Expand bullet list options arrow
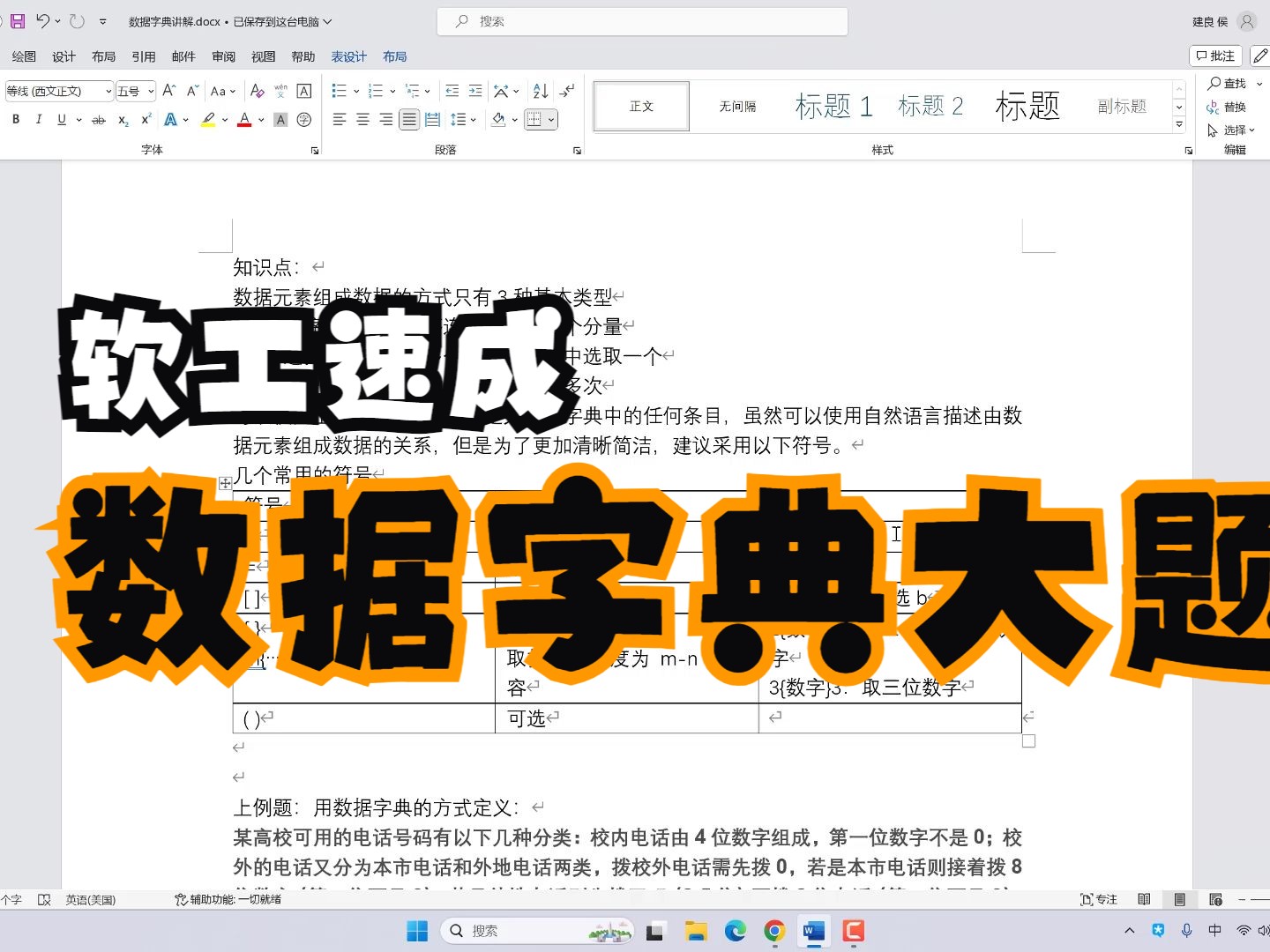 (356, 91)
